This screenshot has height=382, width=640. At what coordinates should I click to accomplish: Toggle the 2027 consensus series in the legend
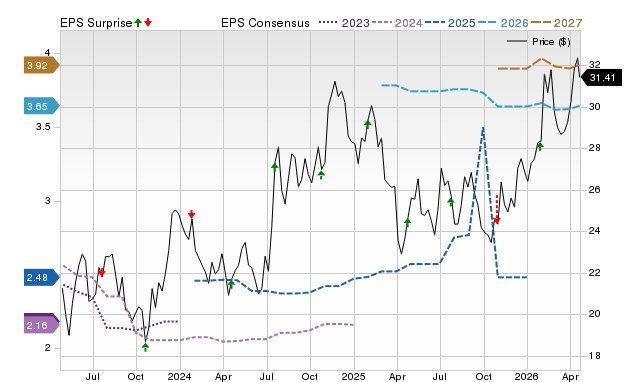(x=556, y=23)
